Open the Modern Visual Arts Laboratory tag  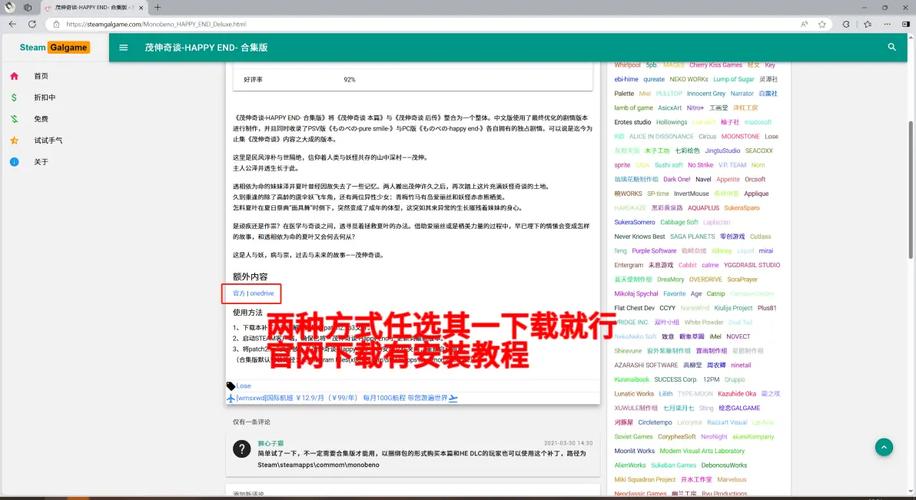coord(702,451)
